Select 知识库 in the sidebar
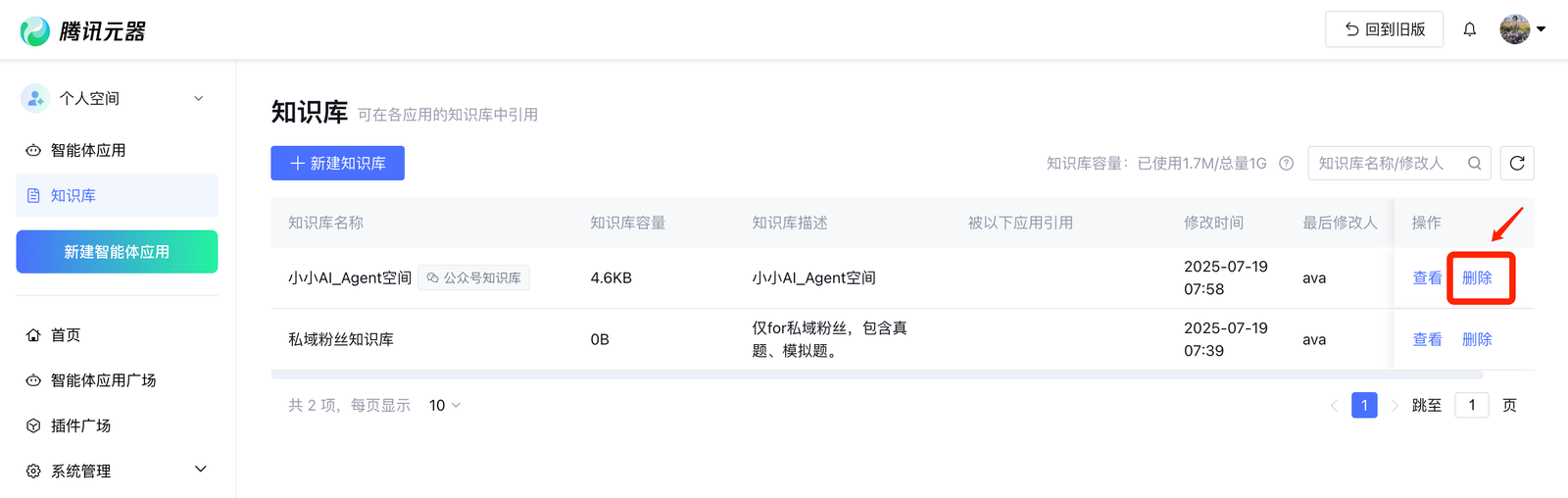1568x498 pixels. coord(73,196)
